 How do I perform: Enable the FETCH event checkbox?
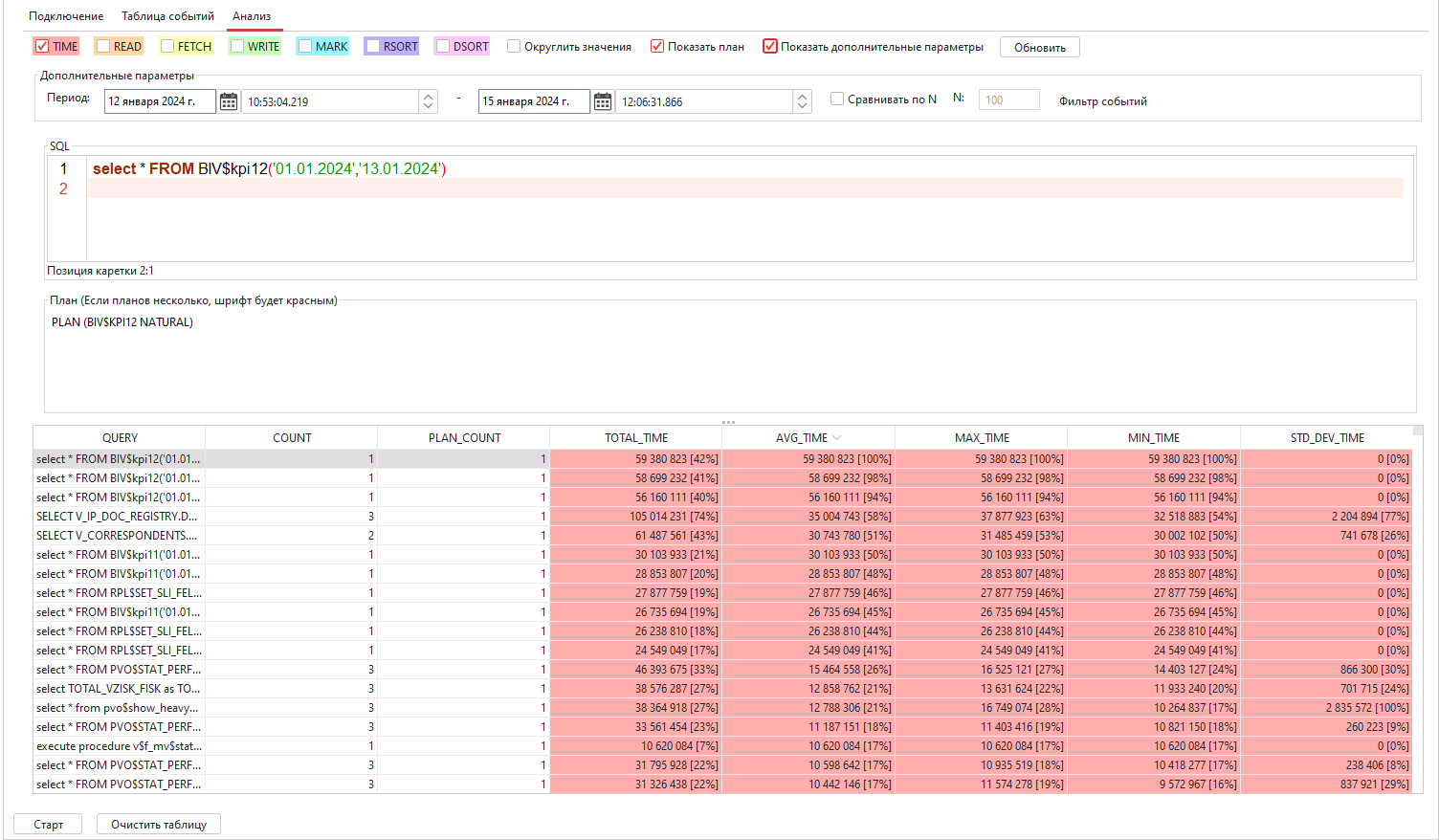pyautogui.click(x=166, y=45)
